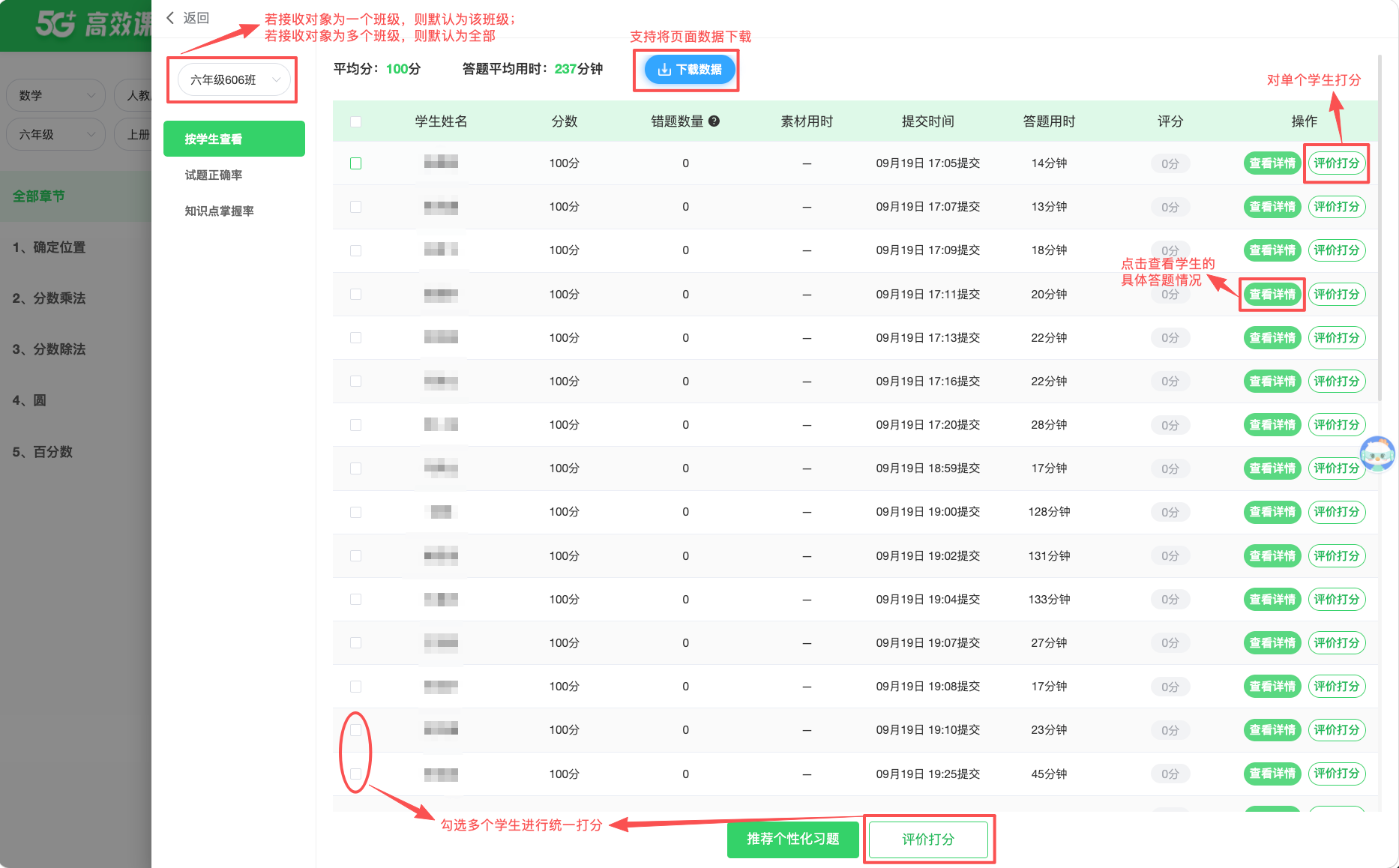Click the back arrow icon next to 返回
The image size is (1399, 868).
[170, 18]
